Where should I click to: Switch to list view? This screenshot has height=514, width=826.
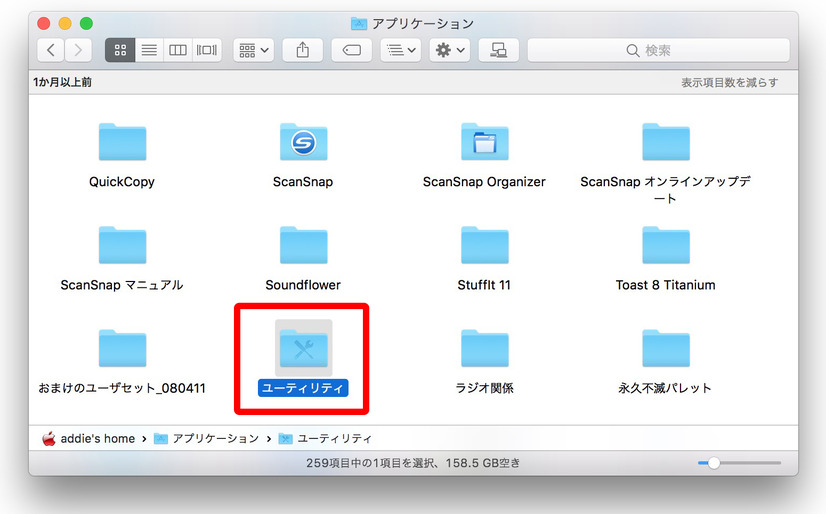tap(149, 50)
